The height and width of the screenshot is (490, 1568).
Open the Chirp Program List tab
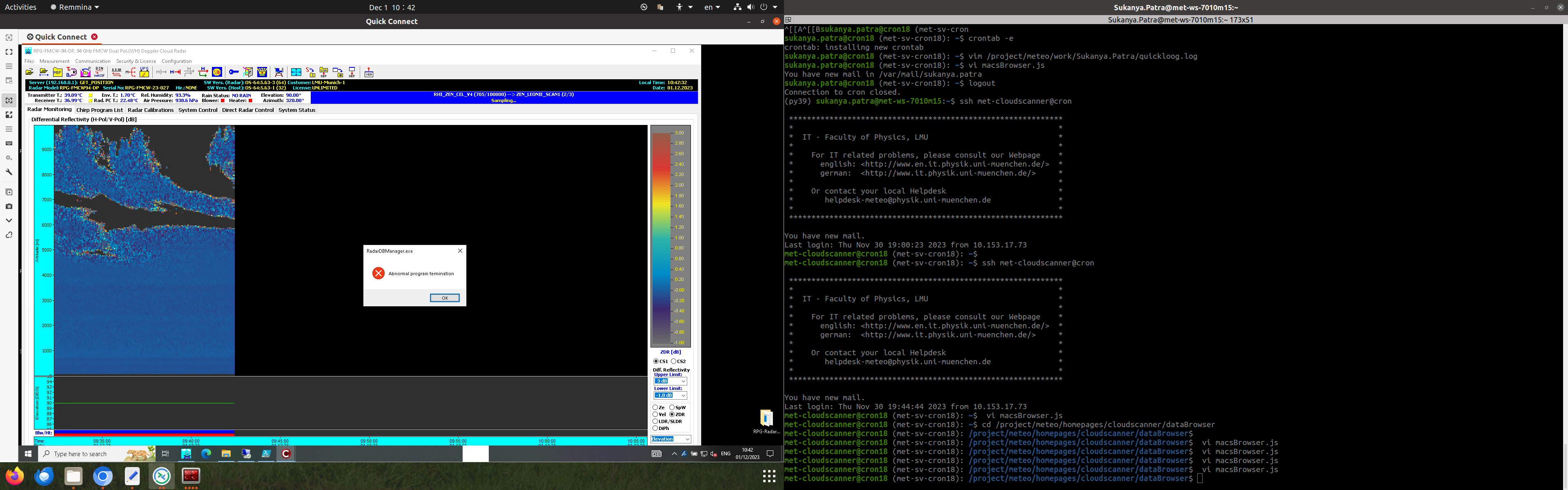pos(99,110)
